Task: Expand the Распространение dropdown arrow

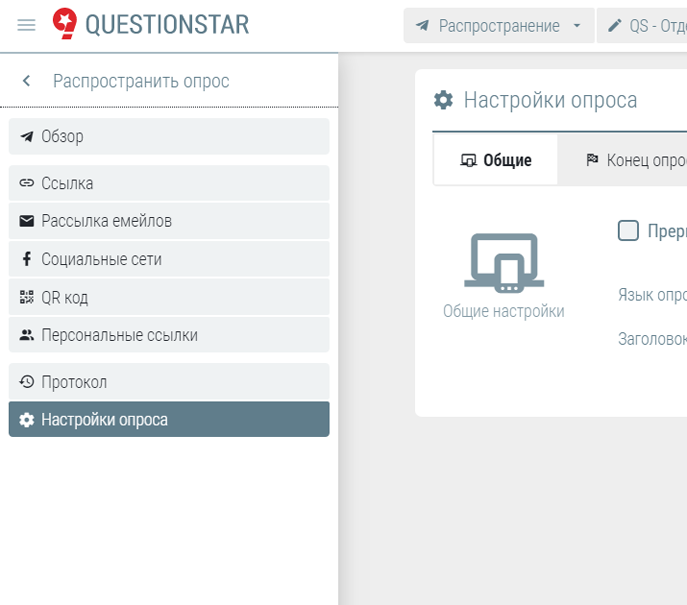Action: tap(577, 26)
